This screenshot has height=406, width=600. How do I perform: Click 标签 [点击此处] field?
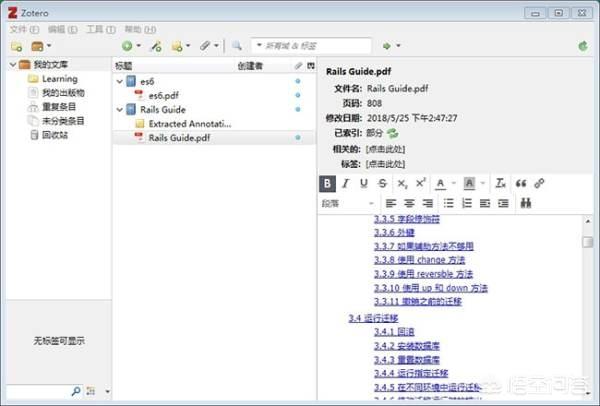pos(385,164)
